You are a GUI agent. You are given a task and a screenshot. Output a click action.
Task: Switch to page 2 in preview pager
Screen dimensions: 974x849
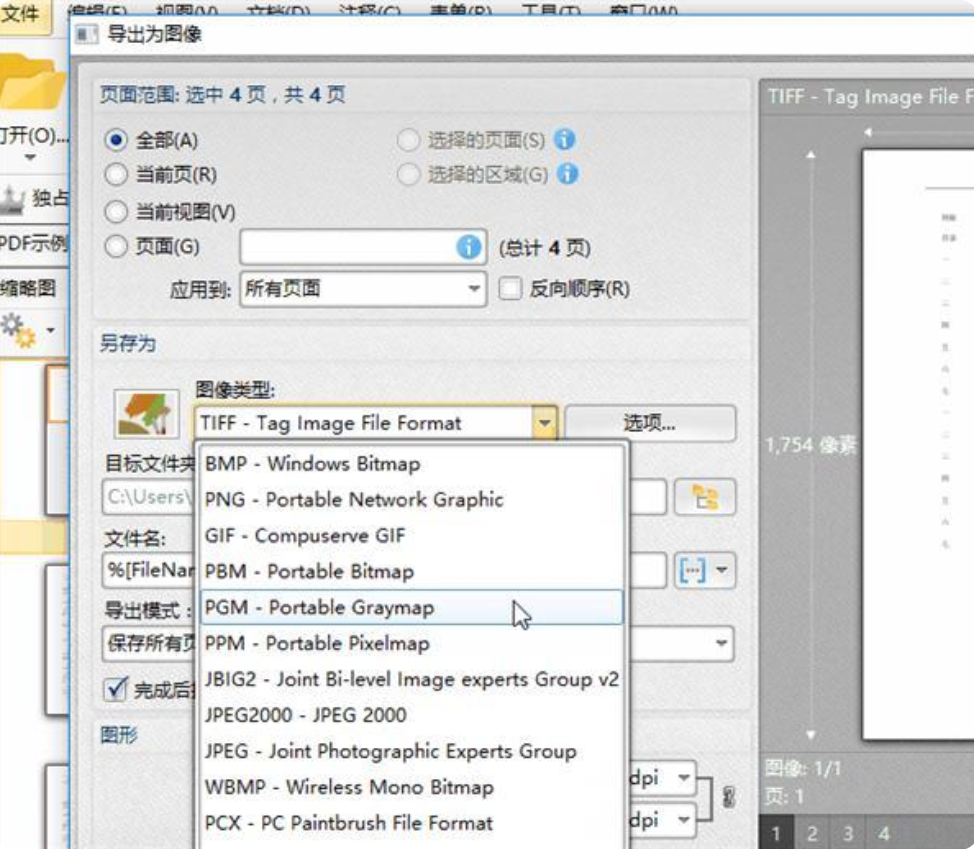pyautogui.click(x=812, y=833)
